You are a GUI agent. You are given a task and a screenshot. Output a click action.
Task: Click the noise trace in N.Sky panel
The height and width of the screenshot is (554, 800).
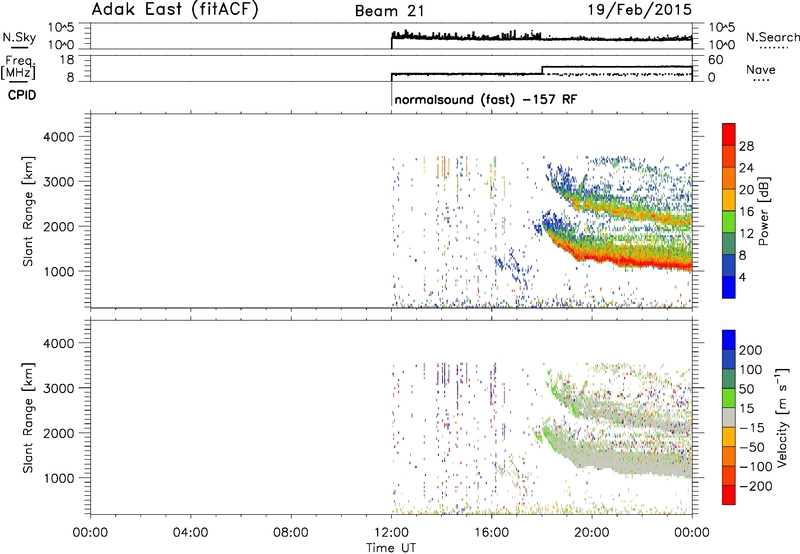(x=541, y=37)
